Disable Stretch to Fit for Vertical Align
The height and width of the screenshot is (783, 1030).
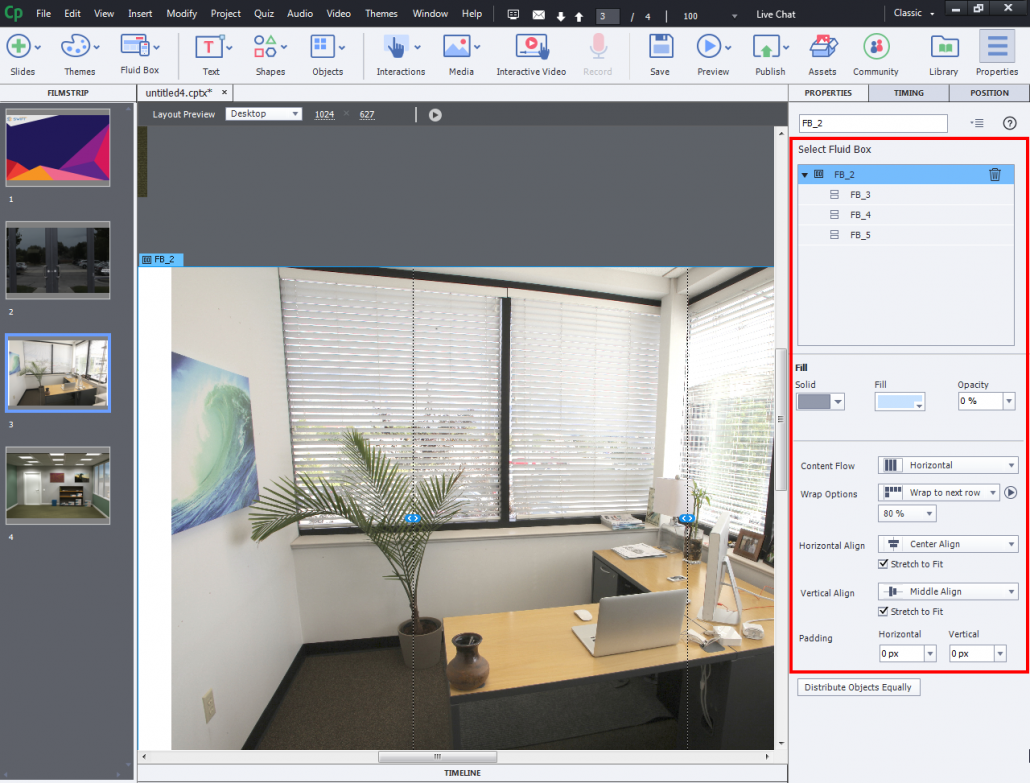point(883,611)
